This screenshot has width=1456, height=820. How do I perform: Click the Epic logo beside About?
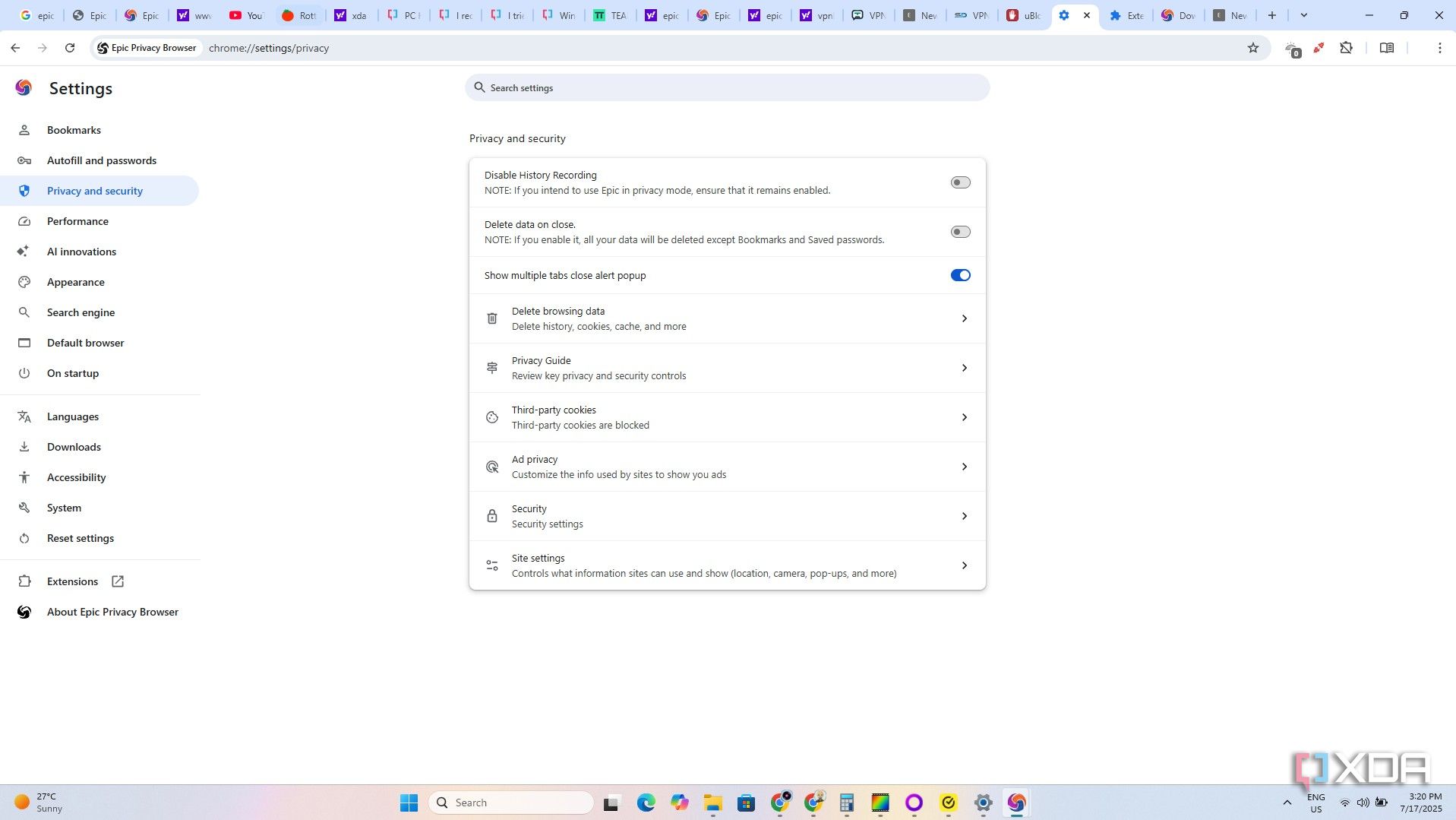[x=24, y=612]
